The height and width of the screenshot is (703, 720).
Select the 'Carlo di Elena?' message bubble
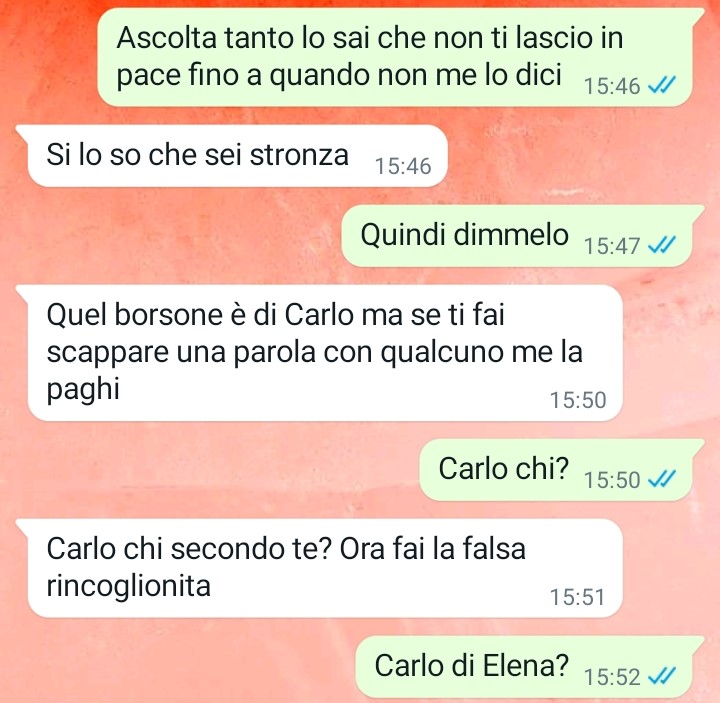[x=530, y=667]
